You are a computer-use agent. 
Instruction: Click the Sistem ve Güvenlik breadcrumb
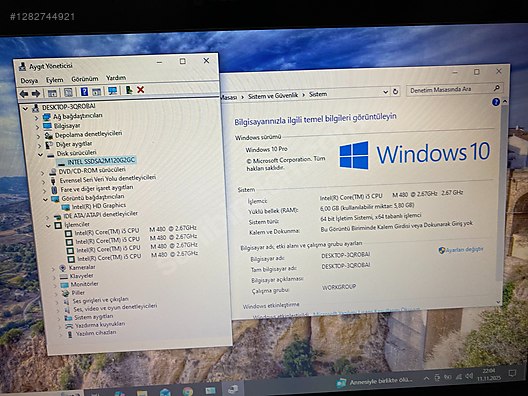click(273, 96)
